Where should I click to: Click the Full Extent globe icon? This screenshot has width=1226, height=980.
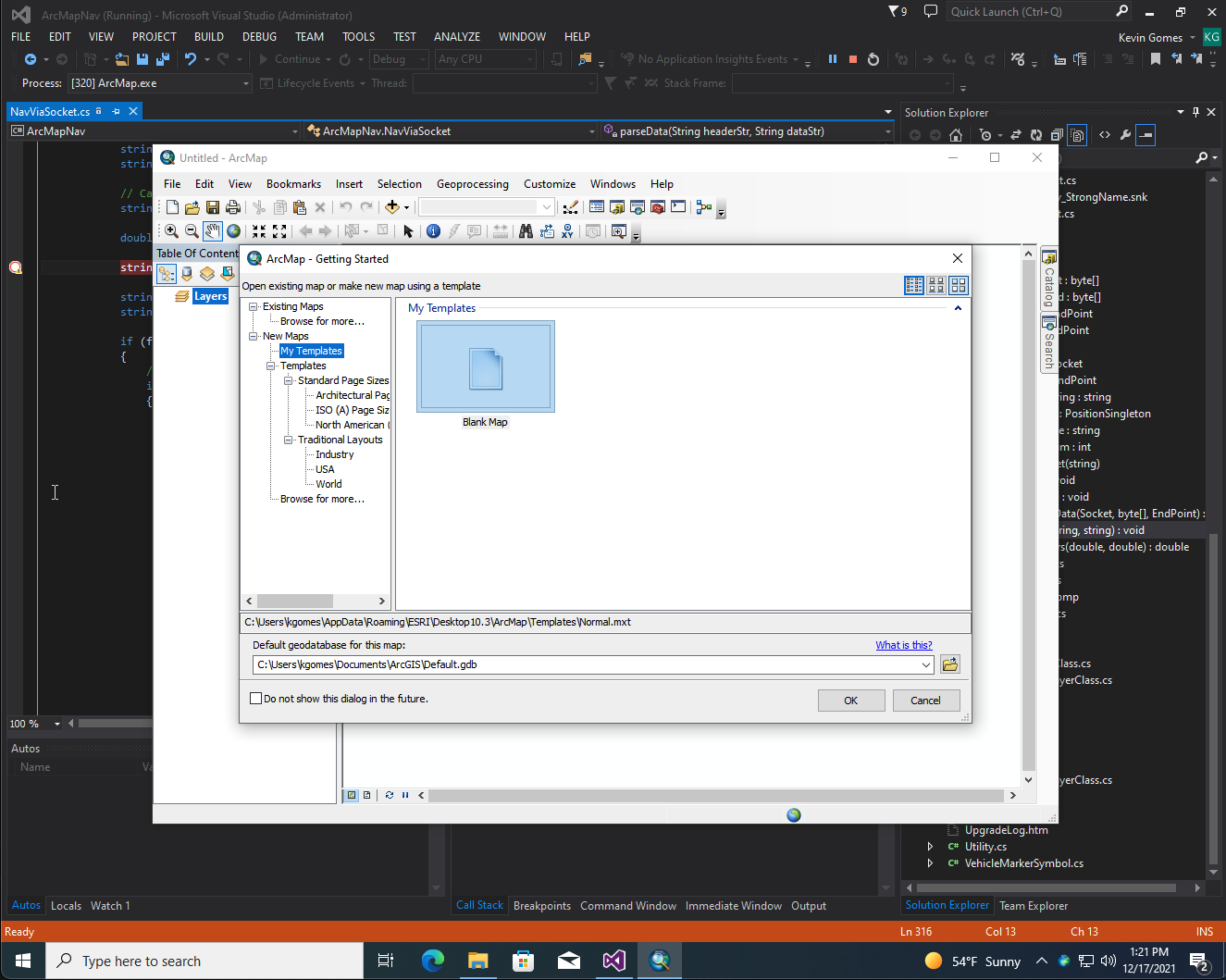234,231
